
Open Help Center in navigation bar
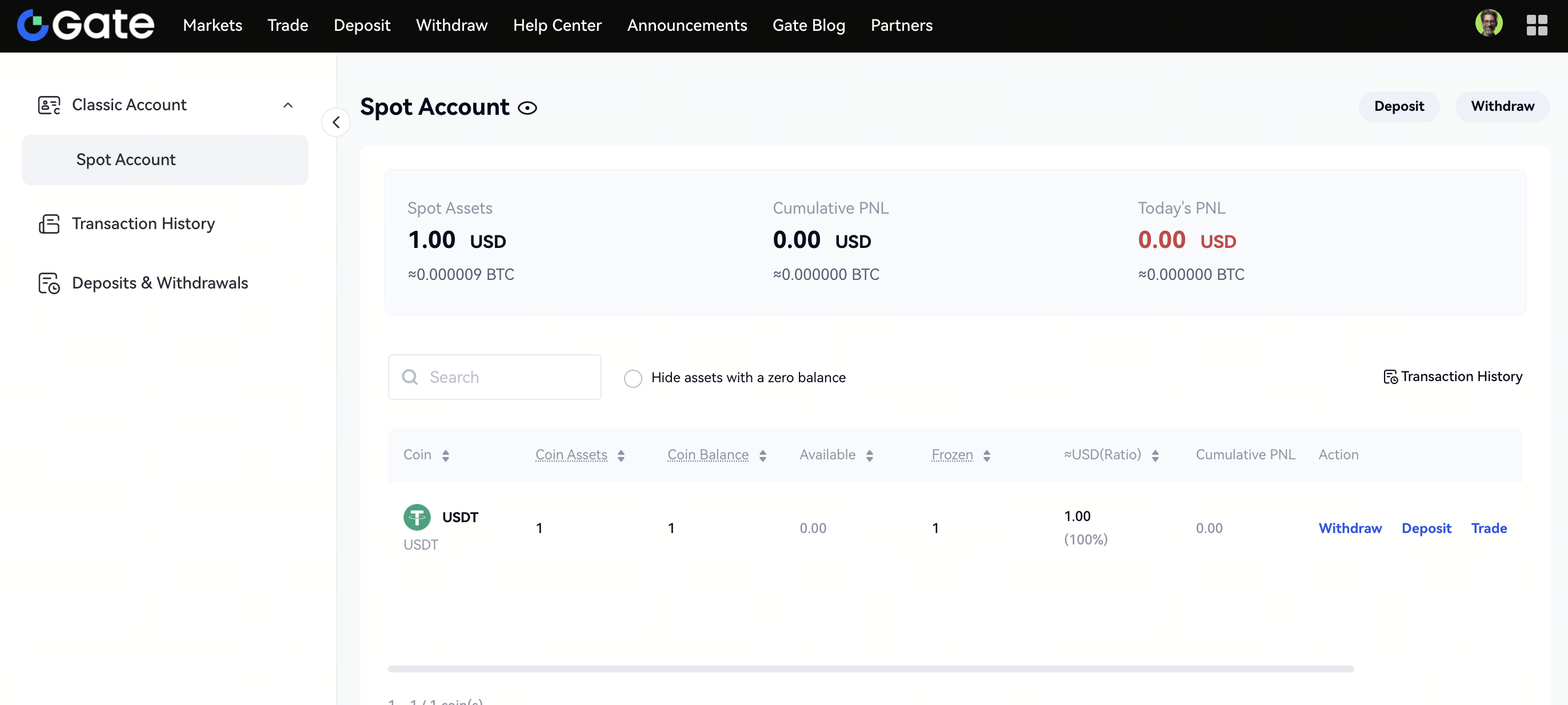(x=557, y=26)
